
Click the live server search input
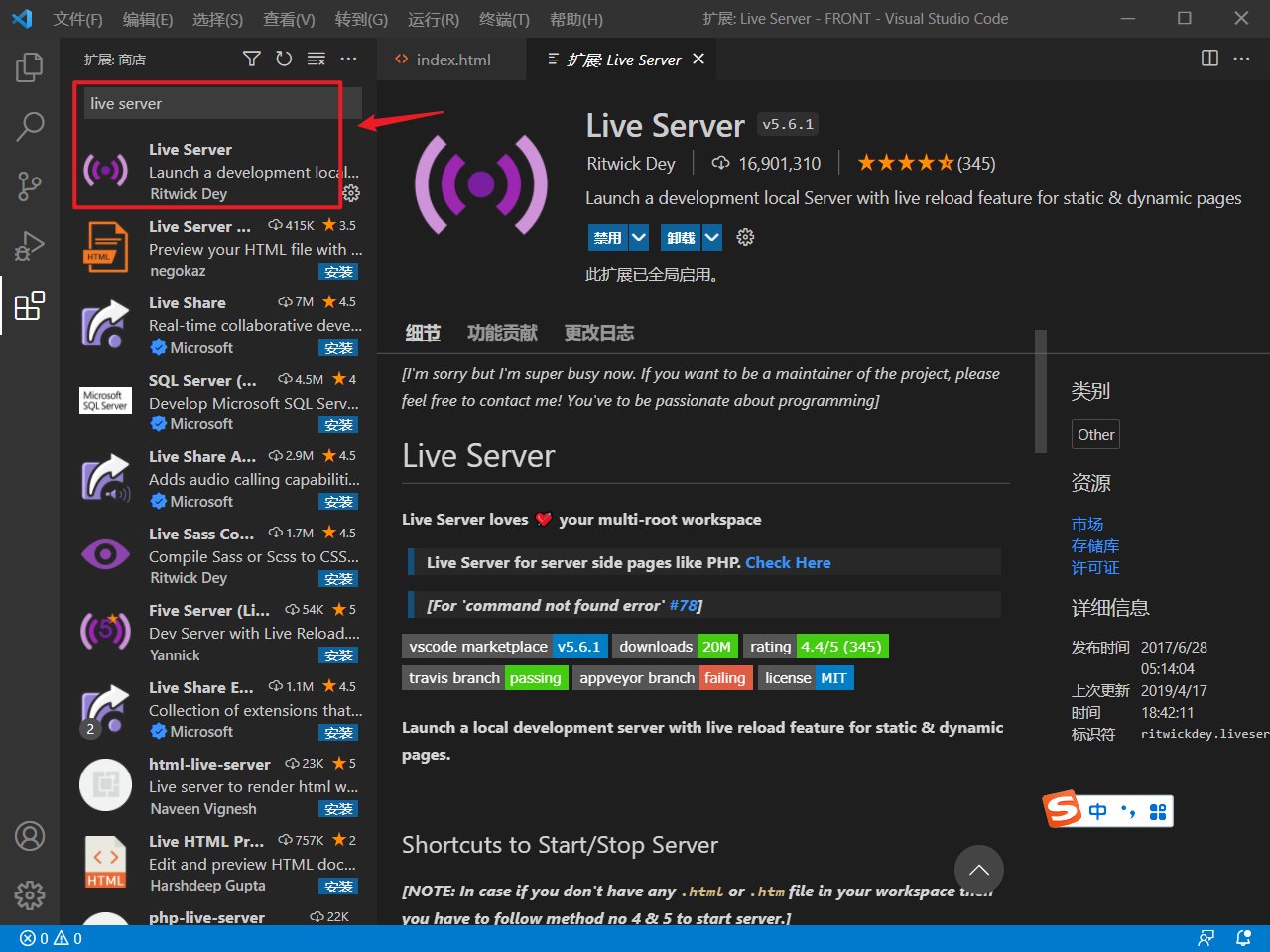coord(223,103)
